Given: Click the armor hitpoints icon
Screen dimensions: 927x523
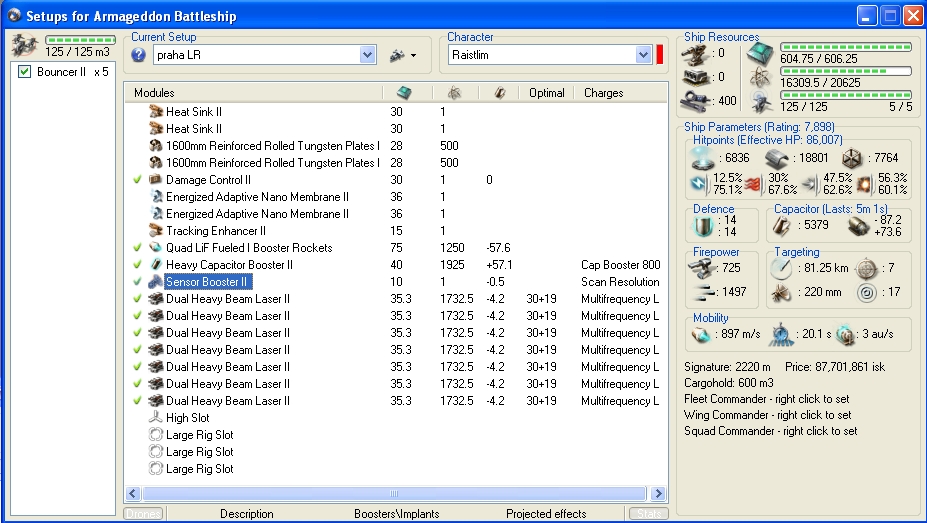Looking at the screenshot, I should 778,159.
